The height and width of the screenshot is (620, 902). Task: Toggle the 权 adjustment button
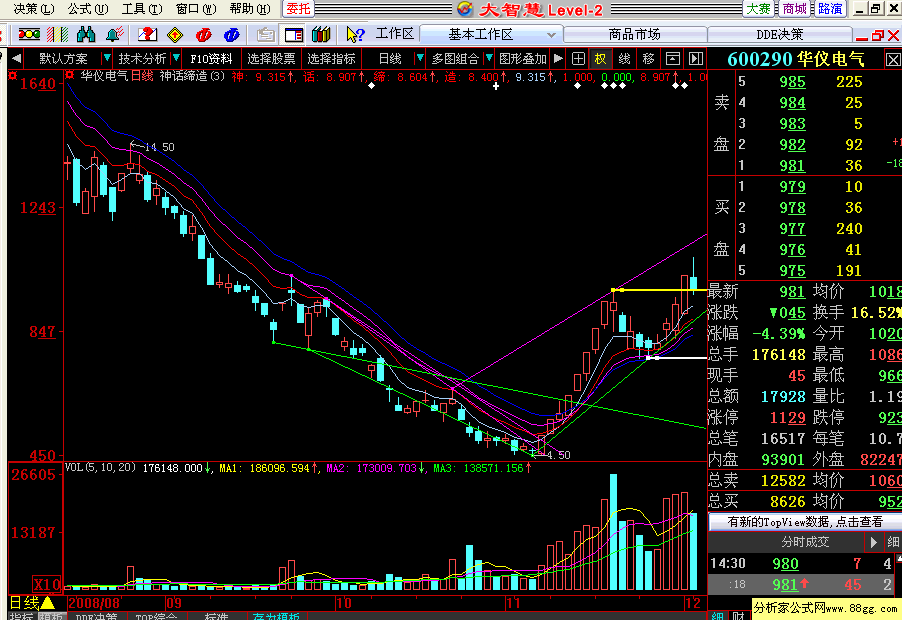click(x=601, y=58)
